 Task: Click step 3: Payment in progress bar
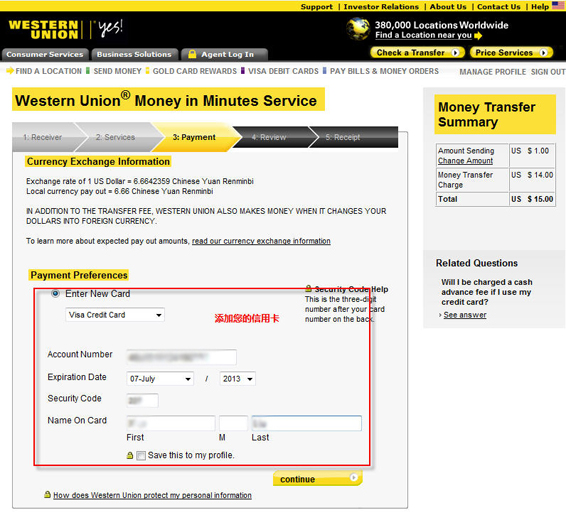[x=194, y=137]
